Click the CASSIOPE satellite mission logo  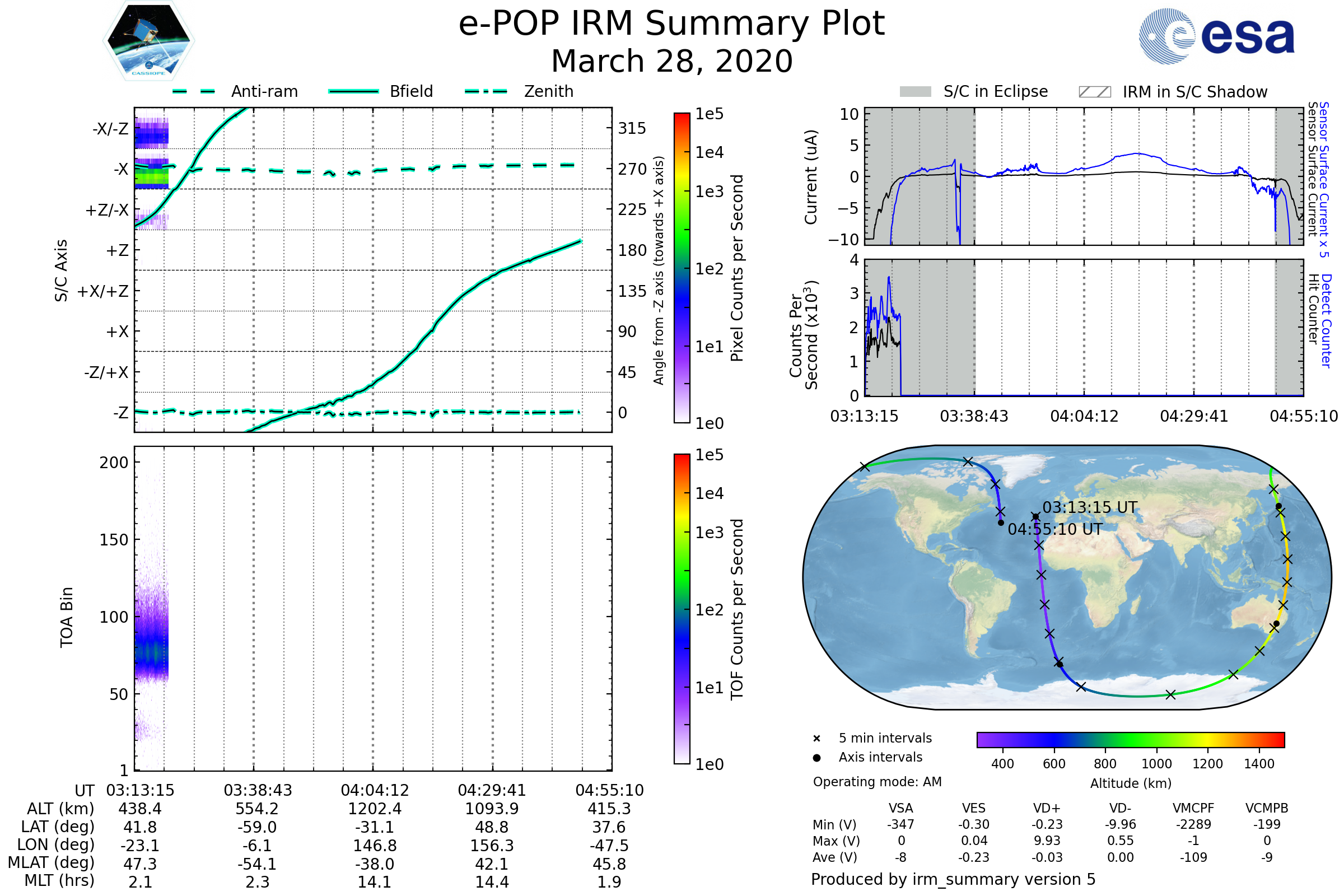coord(148,41)
